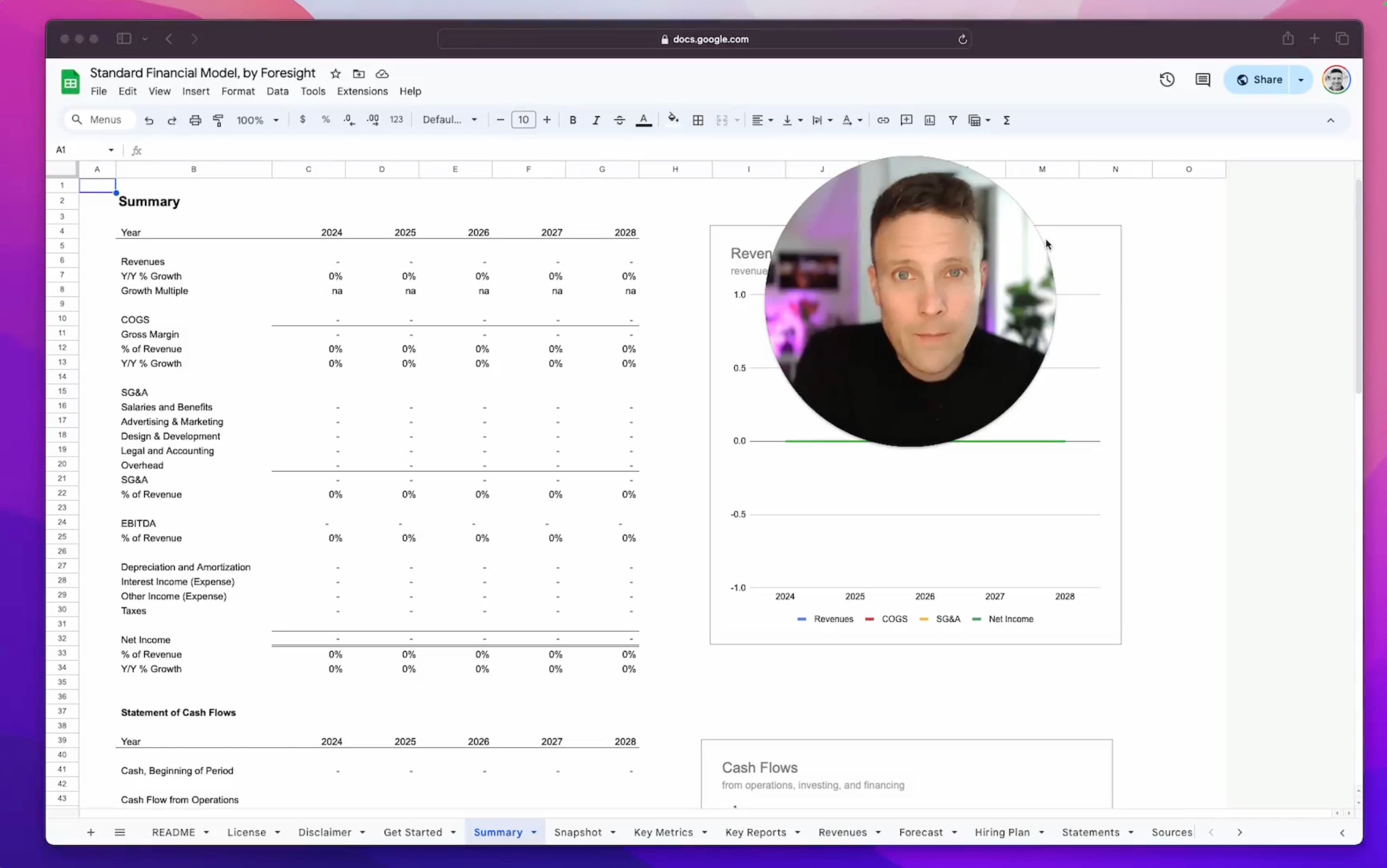The image size is (1387, 868).
Task: Open the Extensions menu
Action: pos(362,91)
